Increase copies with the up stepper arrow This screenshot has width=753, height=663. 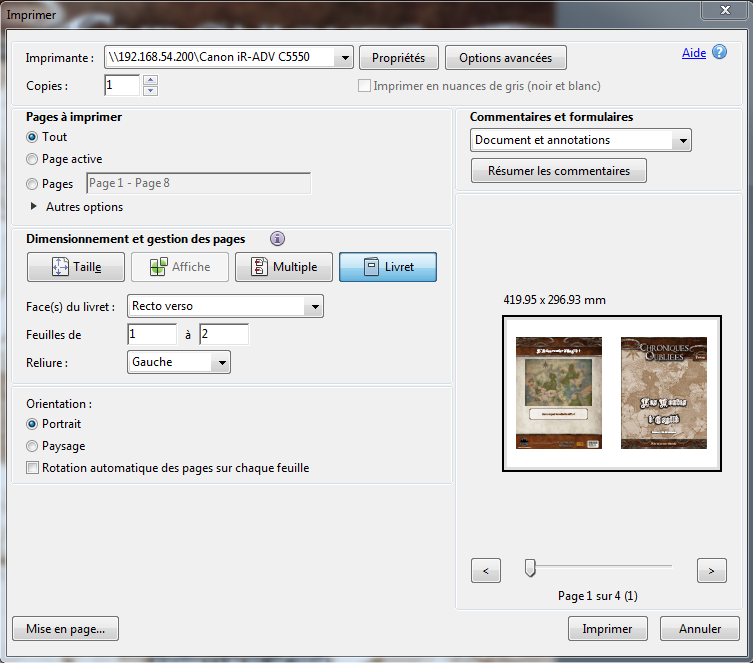[x=150, y=80]
